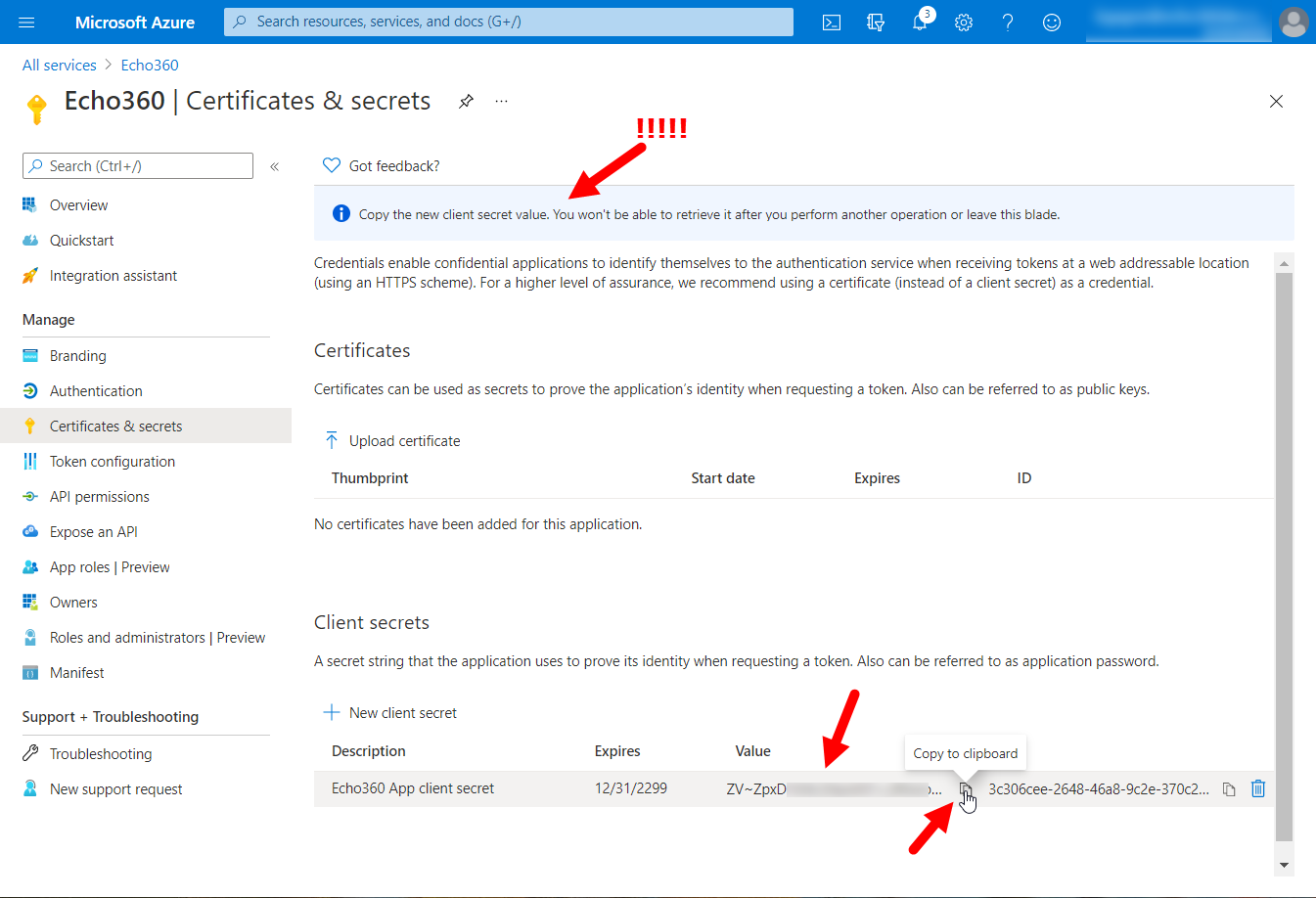Open portal settings gear
The width and height of the screenshot is (1316, 898).
(x=964, y=22)
